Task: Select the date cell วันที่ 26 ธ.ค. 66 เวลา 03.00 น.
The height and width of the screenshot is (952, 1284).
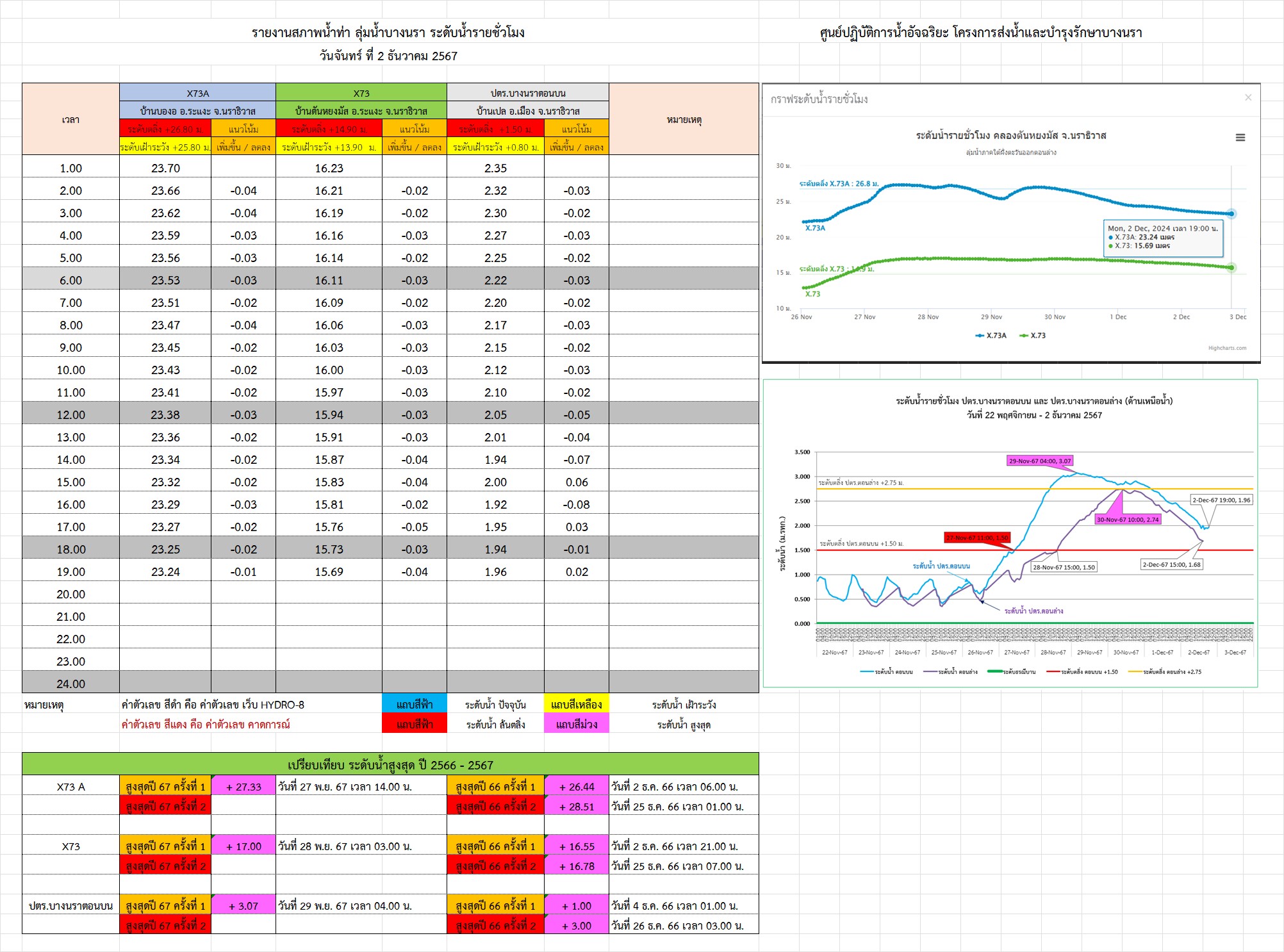Action: [x=684, y=925]
